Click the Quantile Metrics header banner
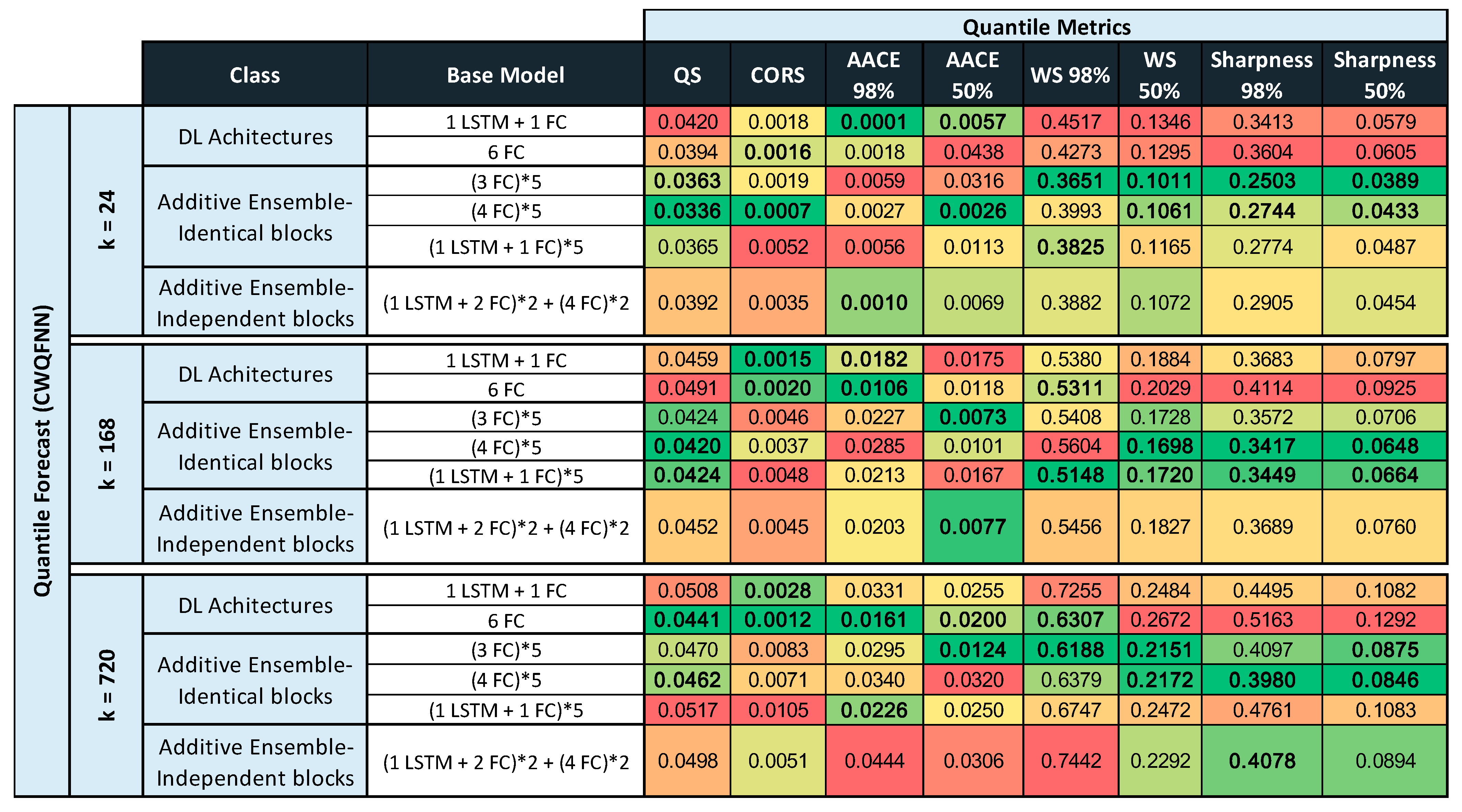The width and height of the screenshot is (1462, 812). (1045, 27)
